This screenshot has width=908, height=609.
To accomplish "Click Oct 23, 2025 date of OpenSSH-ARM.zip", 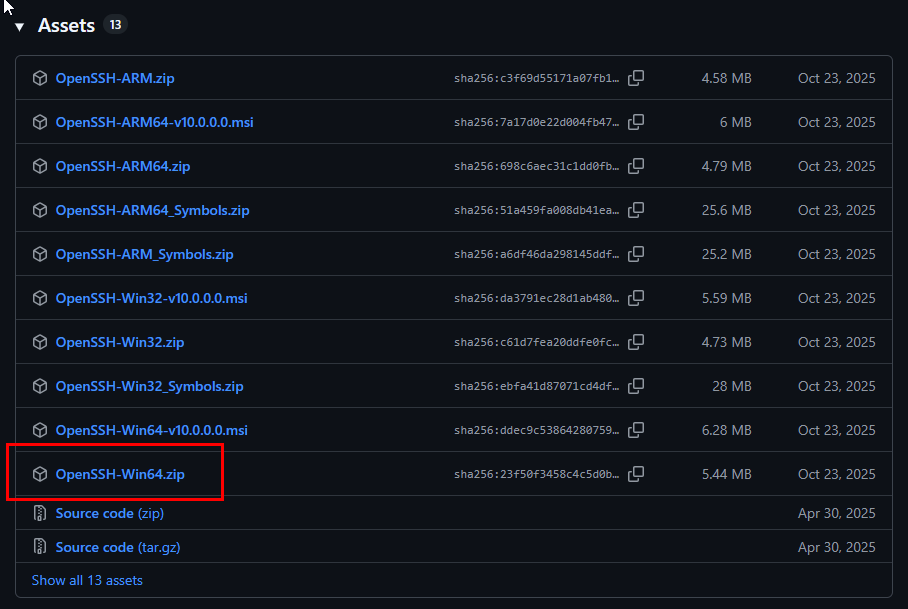I will [x=836, y=78].
